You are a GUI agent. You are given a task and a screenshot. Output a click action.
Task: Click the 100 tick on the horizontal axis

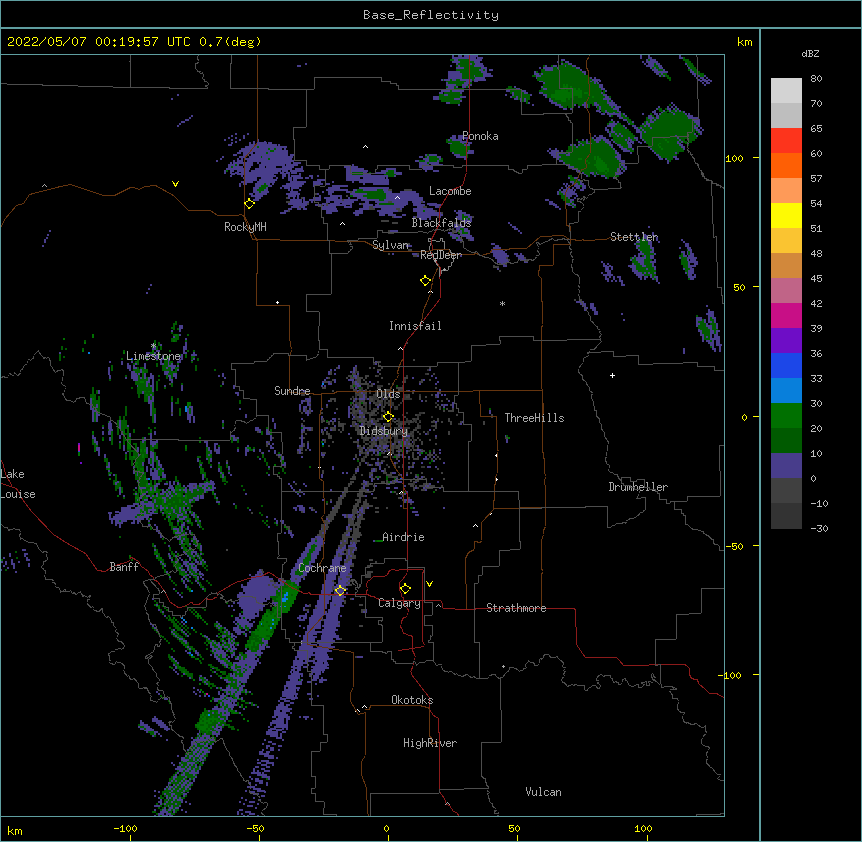tap(643, 829)
